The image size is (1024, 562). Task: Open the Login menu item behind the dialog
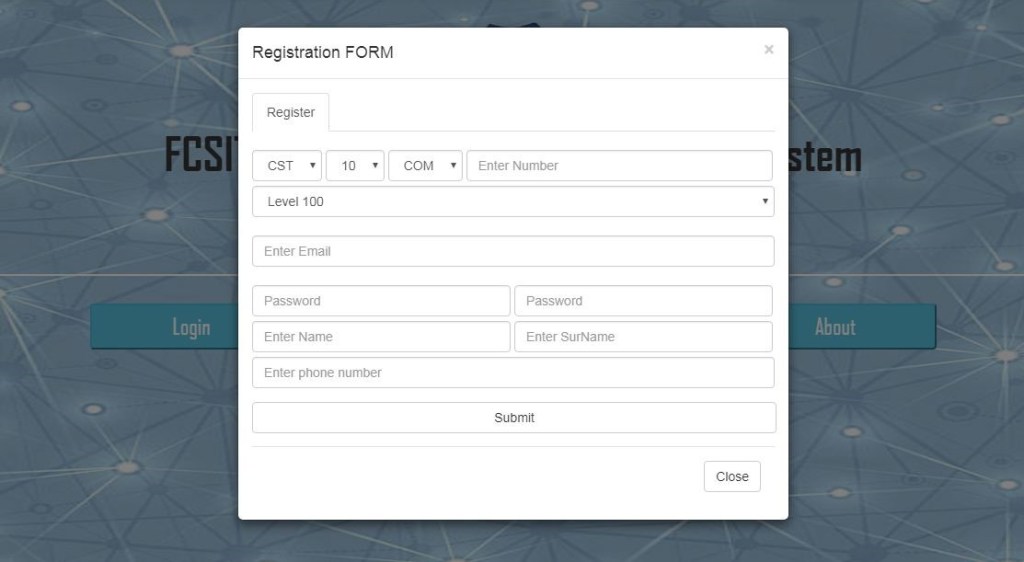click(191, 327)
